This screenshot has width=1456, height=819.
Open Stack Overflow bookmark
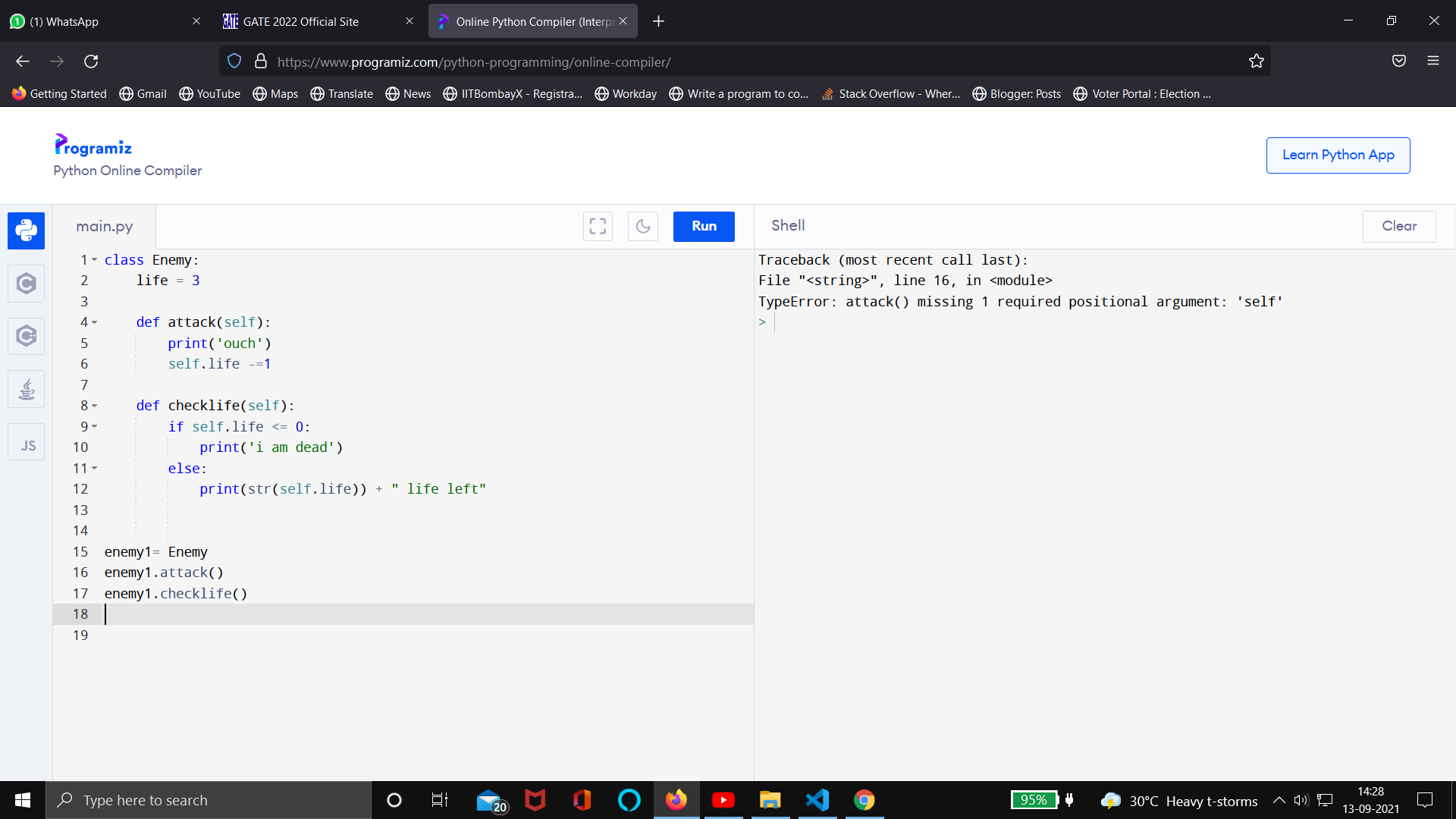click(x=891, y=94)
